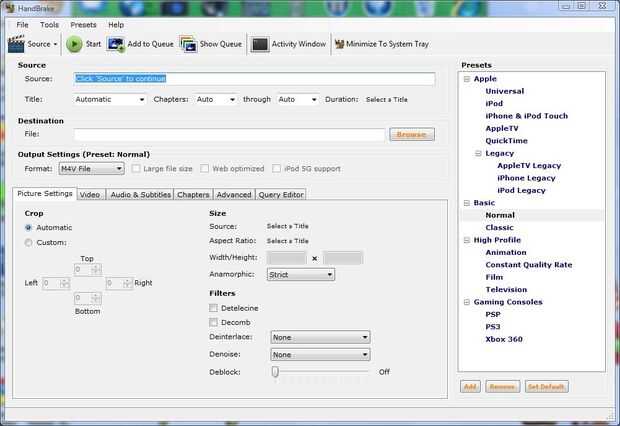Click the Top crop stepper field
Image resolution: width=620 pixels, height=426 pixels.
click(88, 270)
